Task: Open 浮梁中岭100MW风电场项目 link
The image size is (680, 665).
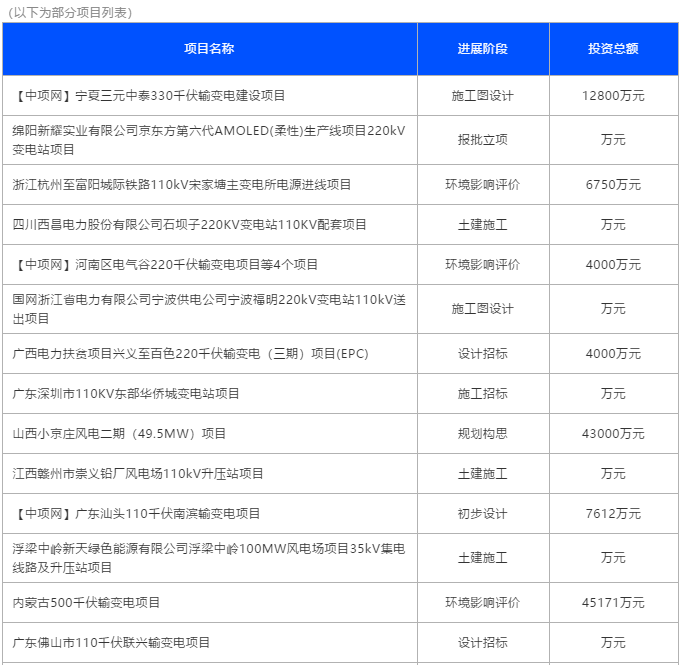Action: click(x=204, y=558)
